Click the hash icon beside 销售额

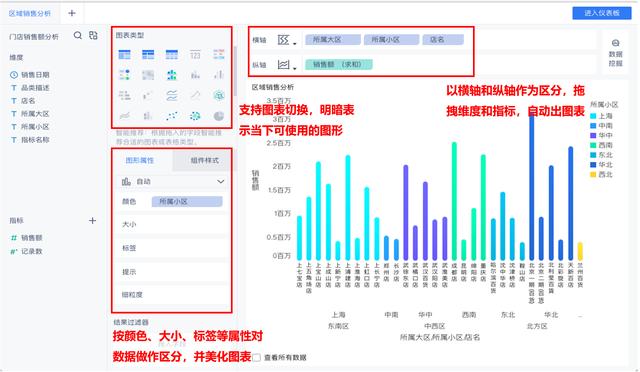tap(14, 238)
